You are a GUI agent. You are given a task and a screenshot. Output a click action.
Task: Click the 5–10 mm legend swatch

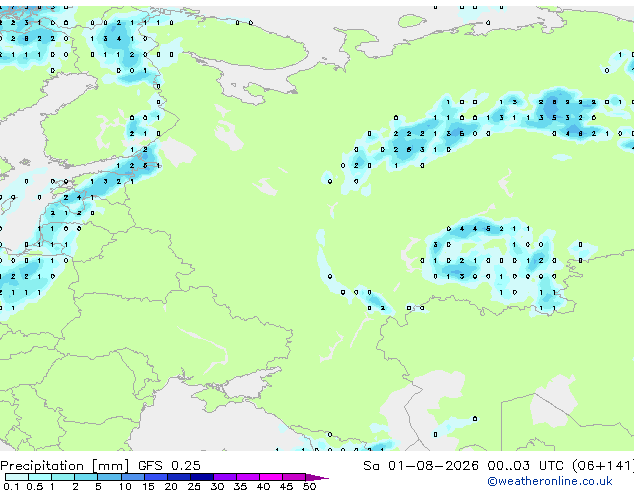(109, 477)
